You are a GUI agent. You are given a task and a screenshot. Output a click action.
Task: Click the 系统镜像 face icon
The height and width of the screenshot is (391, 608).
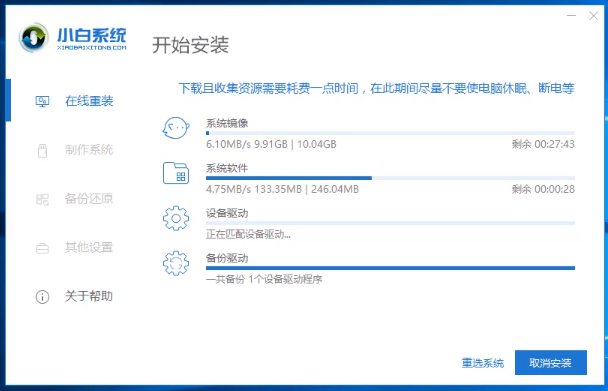176,128
